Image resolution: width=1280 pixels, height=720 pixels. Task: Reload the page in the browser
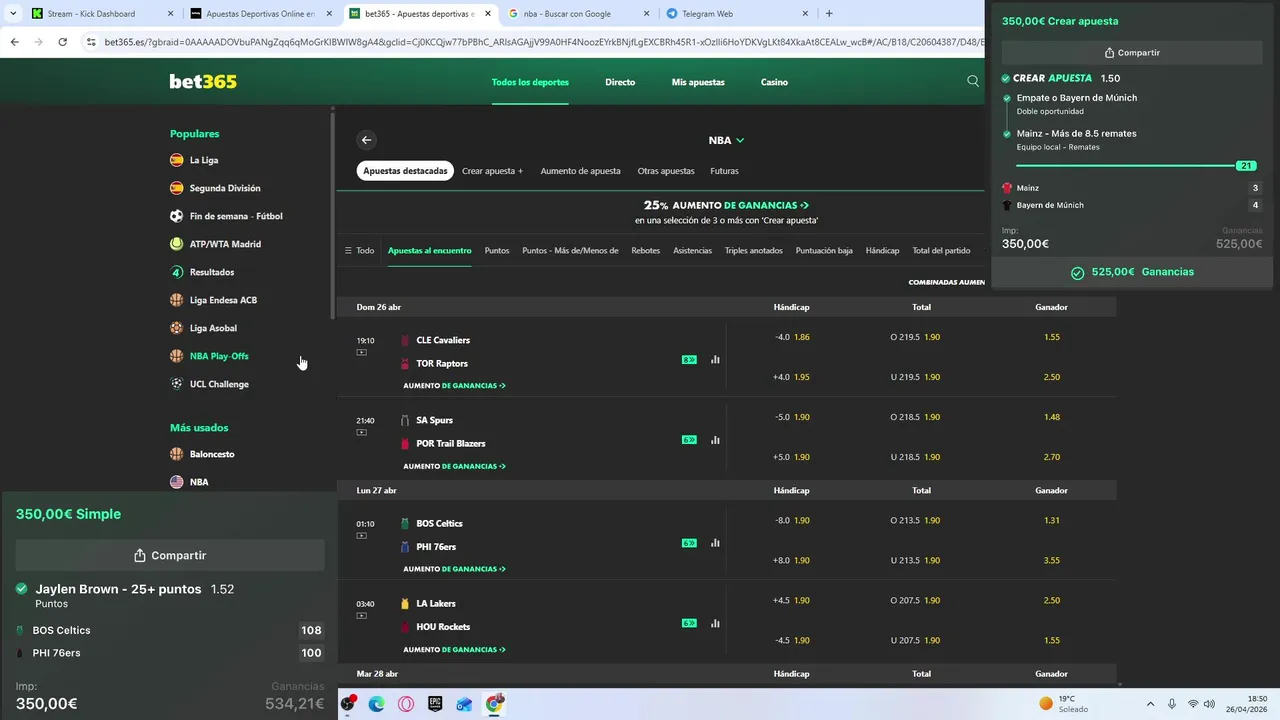tap(62, 42)
